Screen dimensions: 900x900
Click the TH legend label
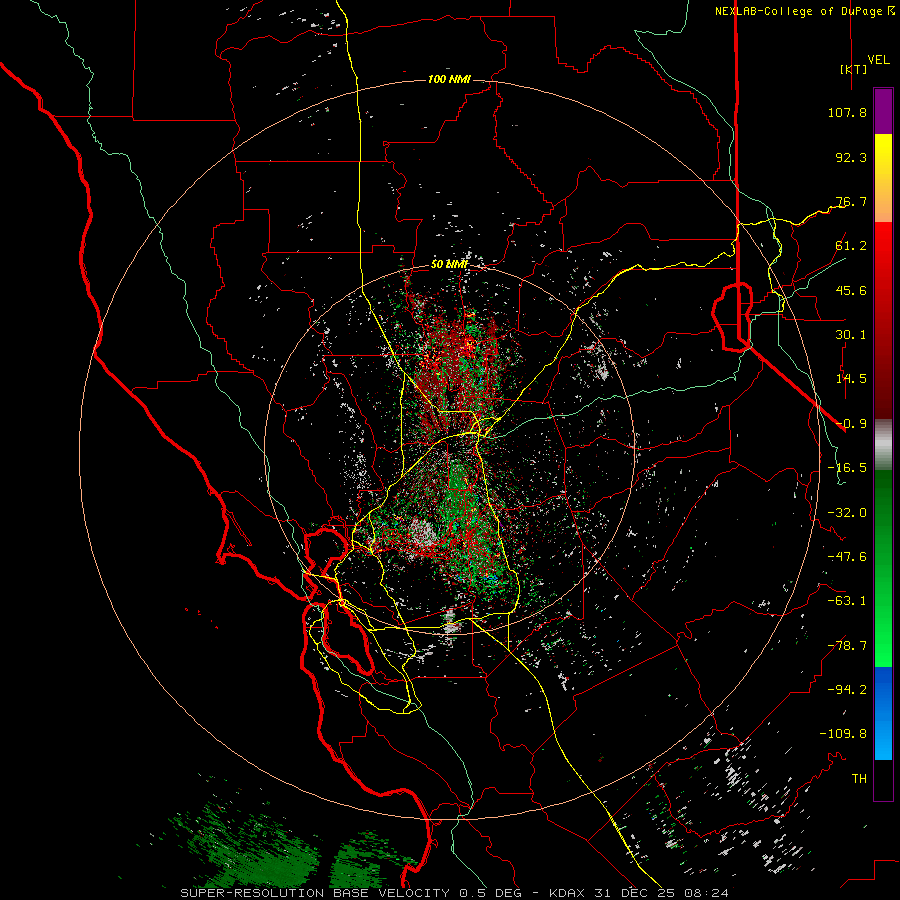[x=859, y=779]
